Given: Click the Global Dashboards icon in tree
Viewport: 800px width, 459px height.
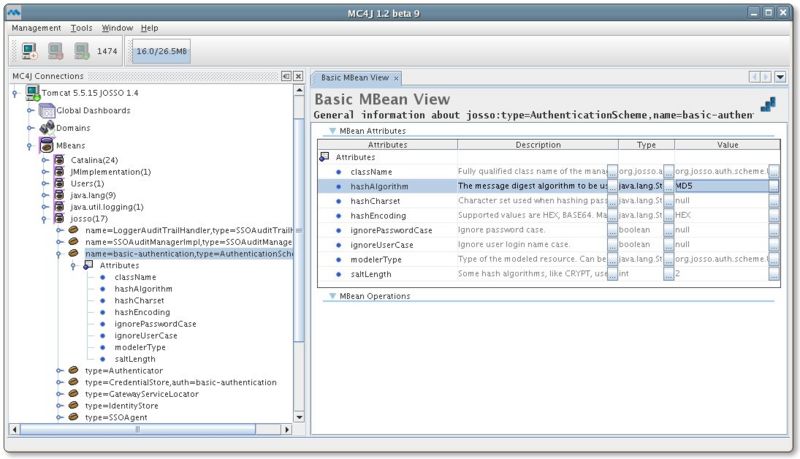Looking at the screenshot, I should [47, 111].
